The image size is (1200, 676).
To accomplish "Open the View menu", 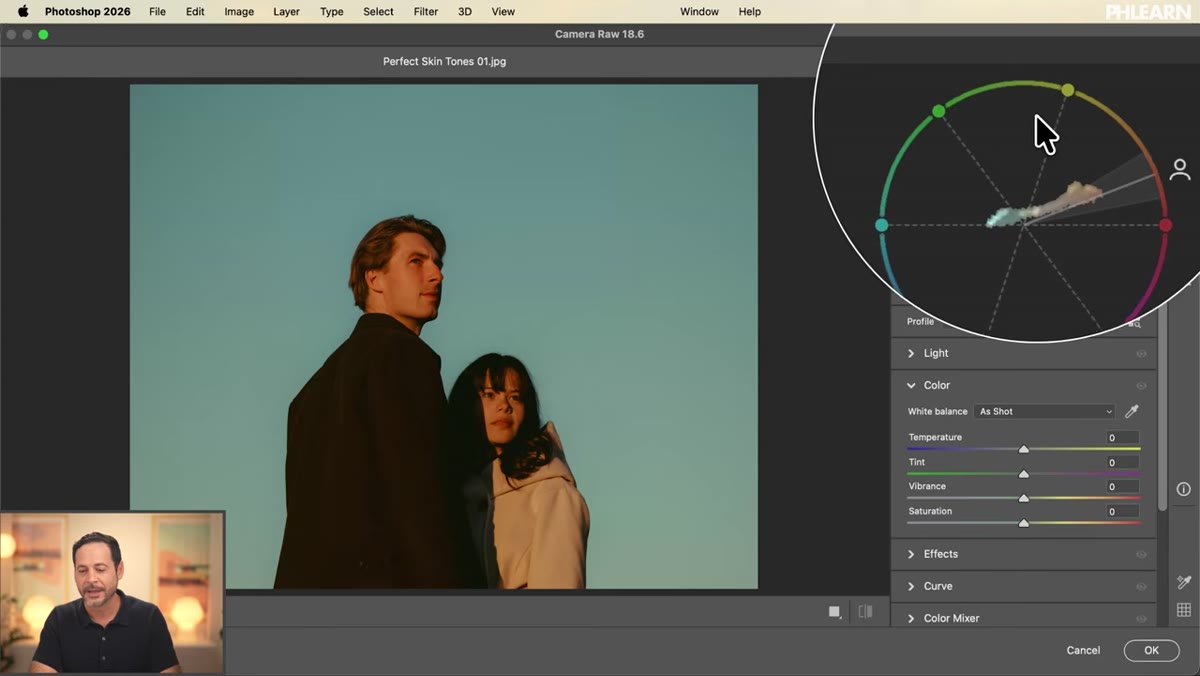I will (503, 11).
